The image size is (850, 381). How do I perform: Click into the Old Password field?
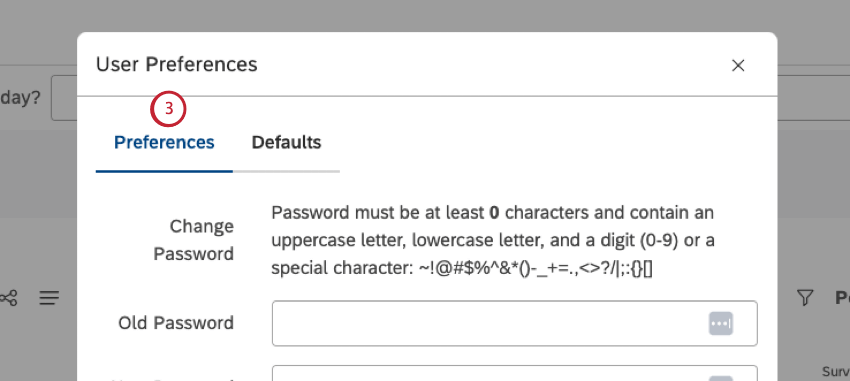coord(514,324)
